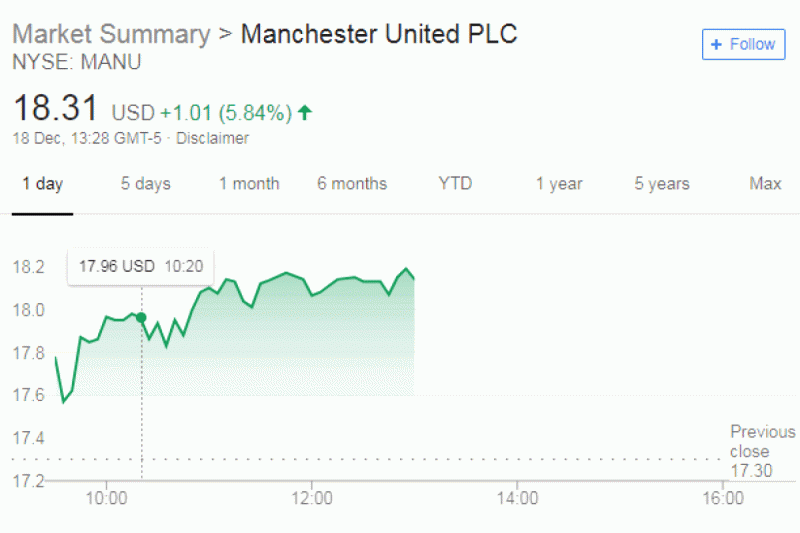The width and height of the screenshot is (800, 533).
Task: Click the 18.31 current price
Action: pos(55,109)
